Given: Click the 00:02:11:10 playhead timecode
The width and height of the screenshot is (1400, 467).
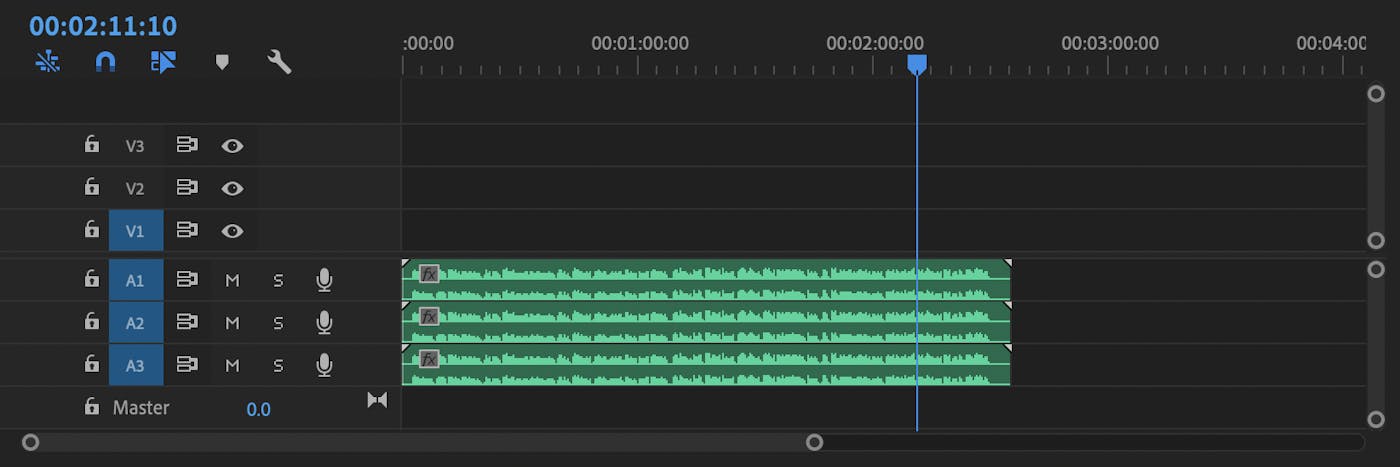Looking at the screenshot, I should click(x=103, y=25).
